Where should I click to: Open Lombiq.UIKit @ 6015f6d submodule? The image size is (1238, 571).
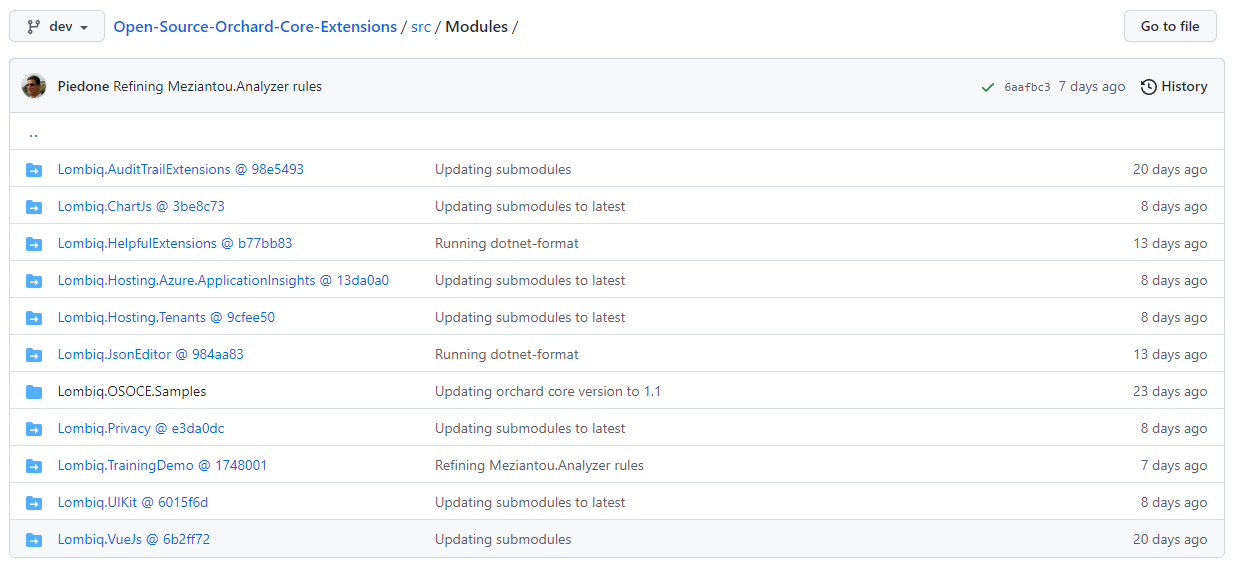133,502
